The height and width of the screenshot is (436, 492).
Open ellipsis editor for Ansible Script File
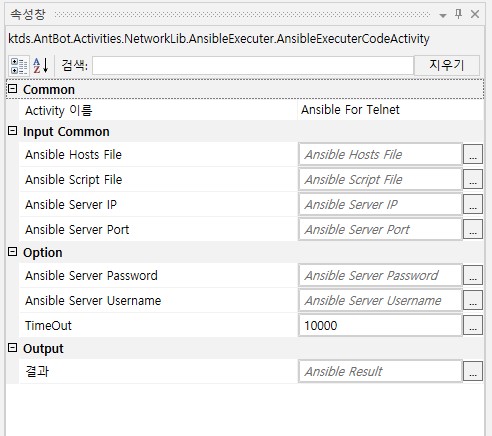tap(473, 179)
